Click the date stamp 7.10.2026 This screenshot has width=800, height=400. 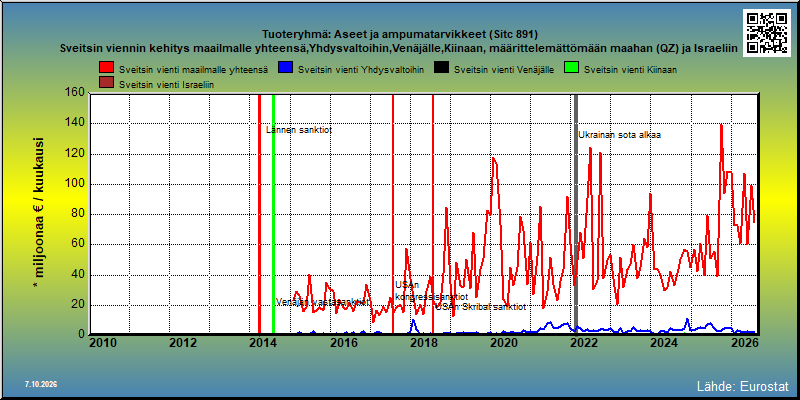tap(41, 384)
